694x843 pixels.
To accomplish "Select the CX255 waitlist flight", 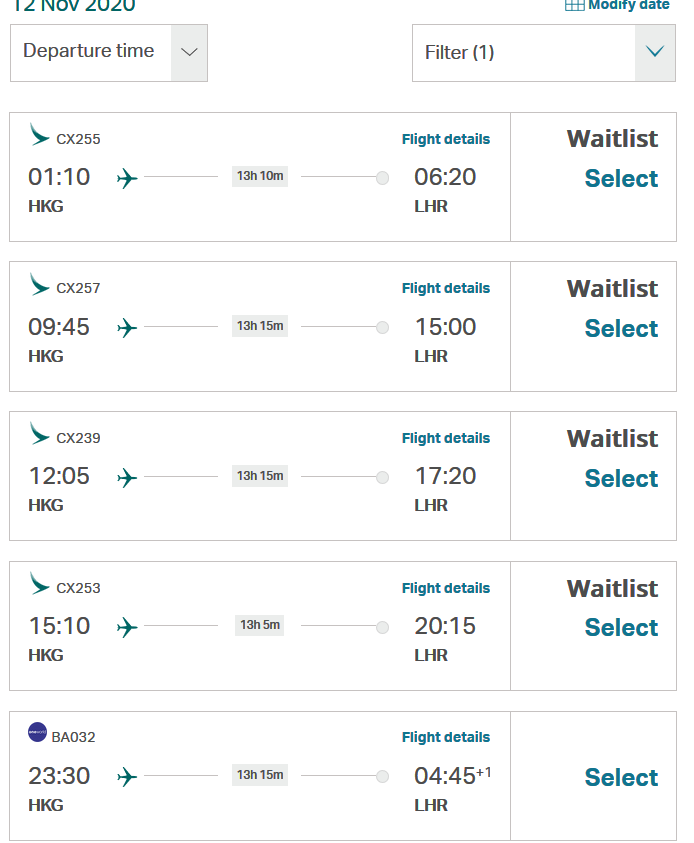I will click(x=621, y=179).
